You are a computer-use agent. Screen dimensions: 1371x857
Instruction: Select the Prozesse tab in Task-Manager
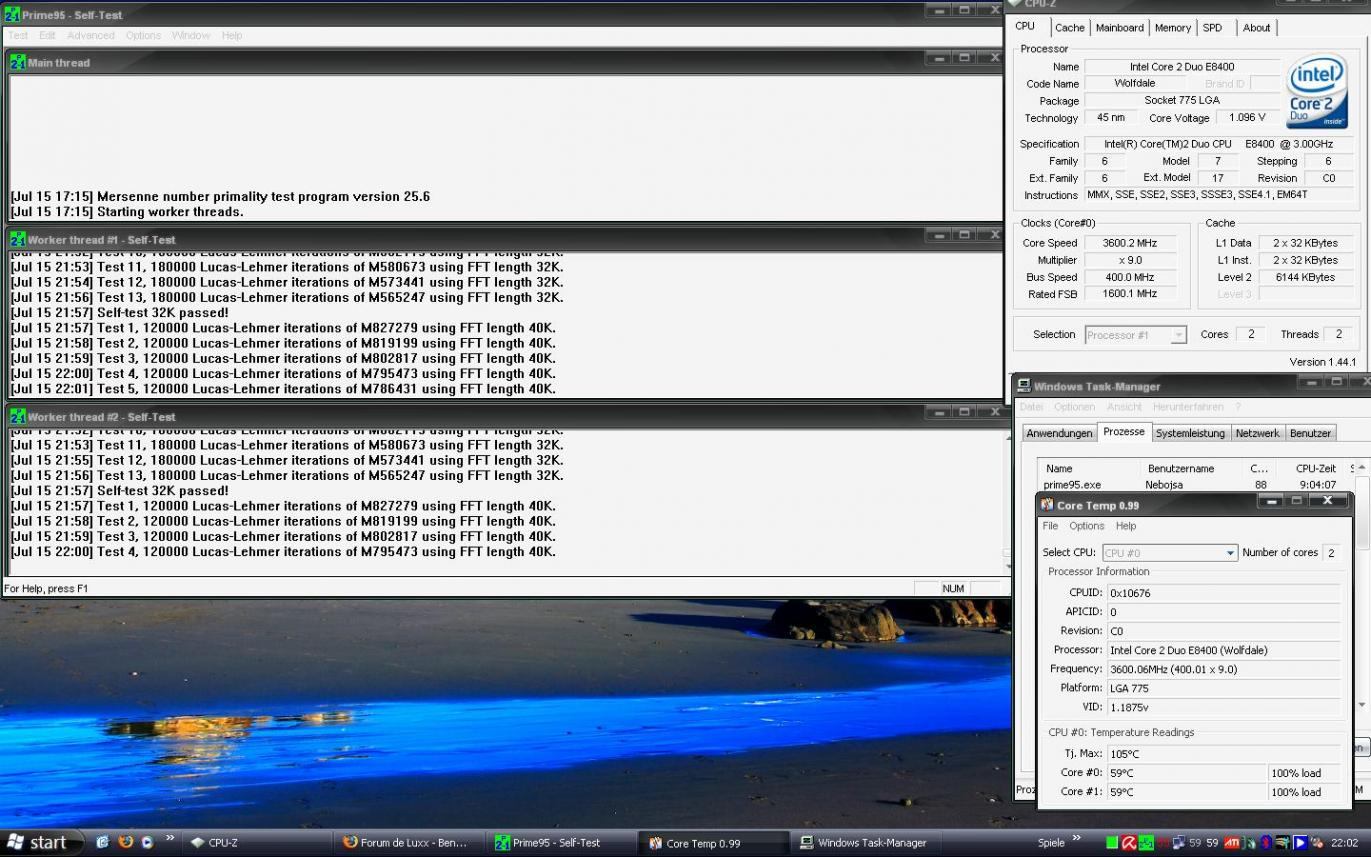pyautogui.click(x=1123, y=431)
